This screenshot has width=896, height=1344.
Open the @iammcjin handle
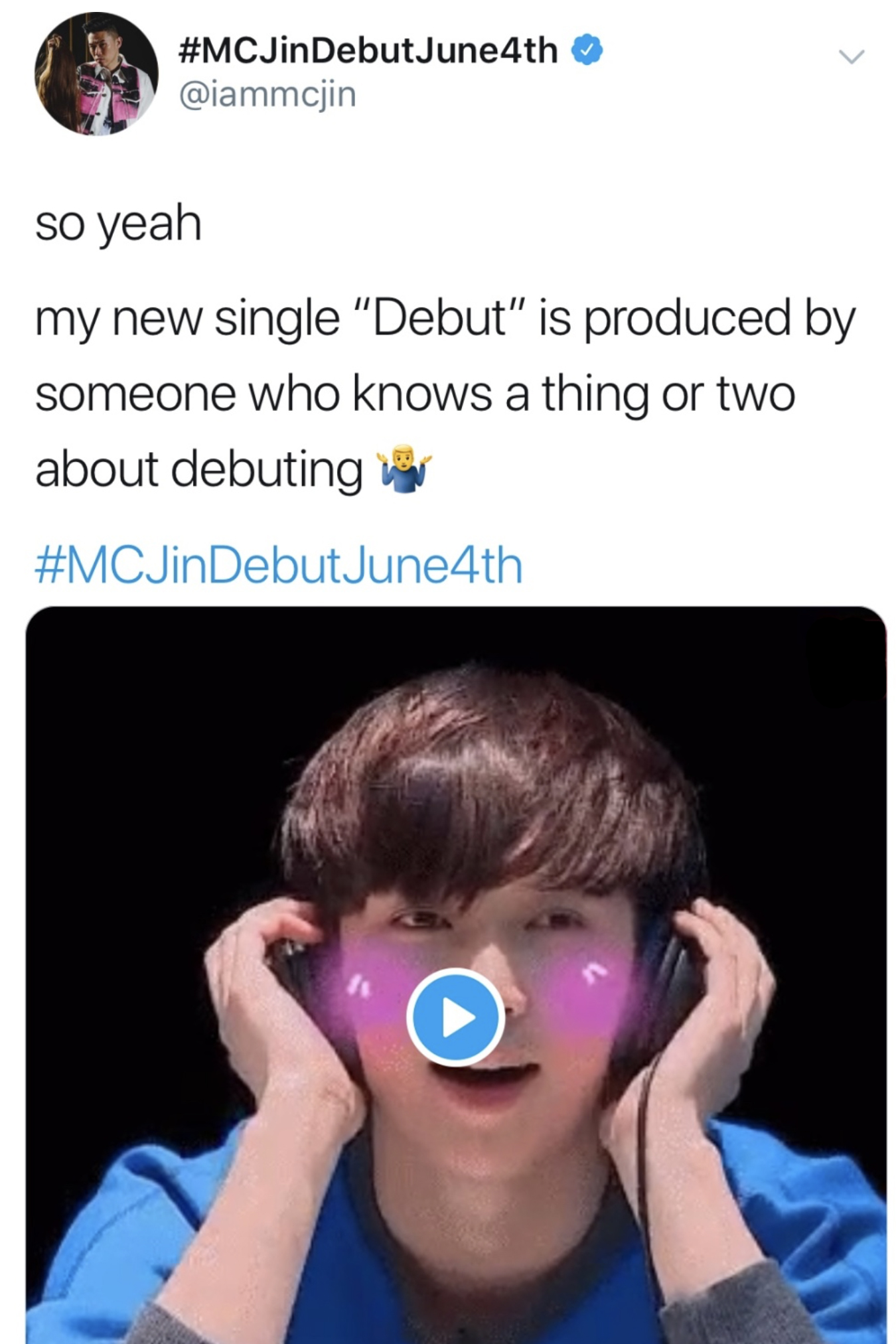tap(267, 94)
